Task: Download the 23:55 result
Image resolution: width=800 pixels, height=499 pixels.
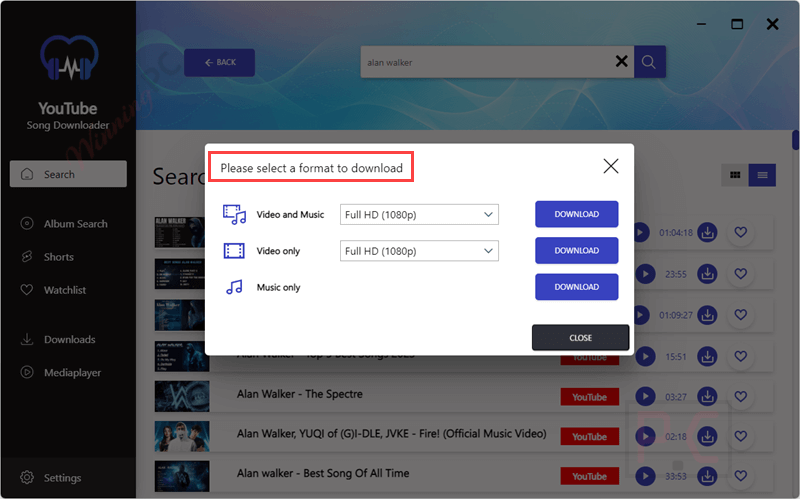Action: [x=707, y=274]
